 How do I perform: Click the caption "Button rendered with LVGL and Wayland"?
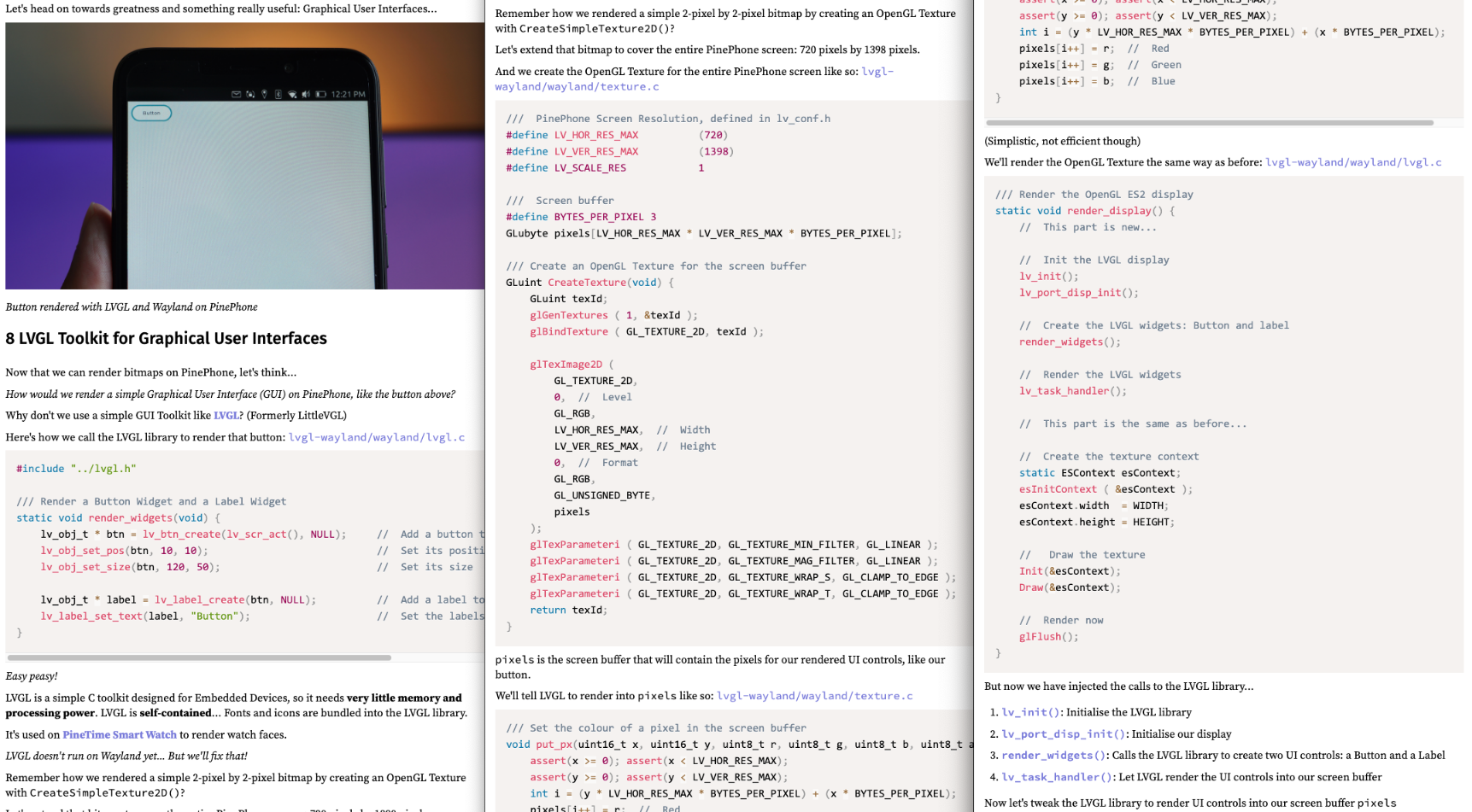pos(132,307)
